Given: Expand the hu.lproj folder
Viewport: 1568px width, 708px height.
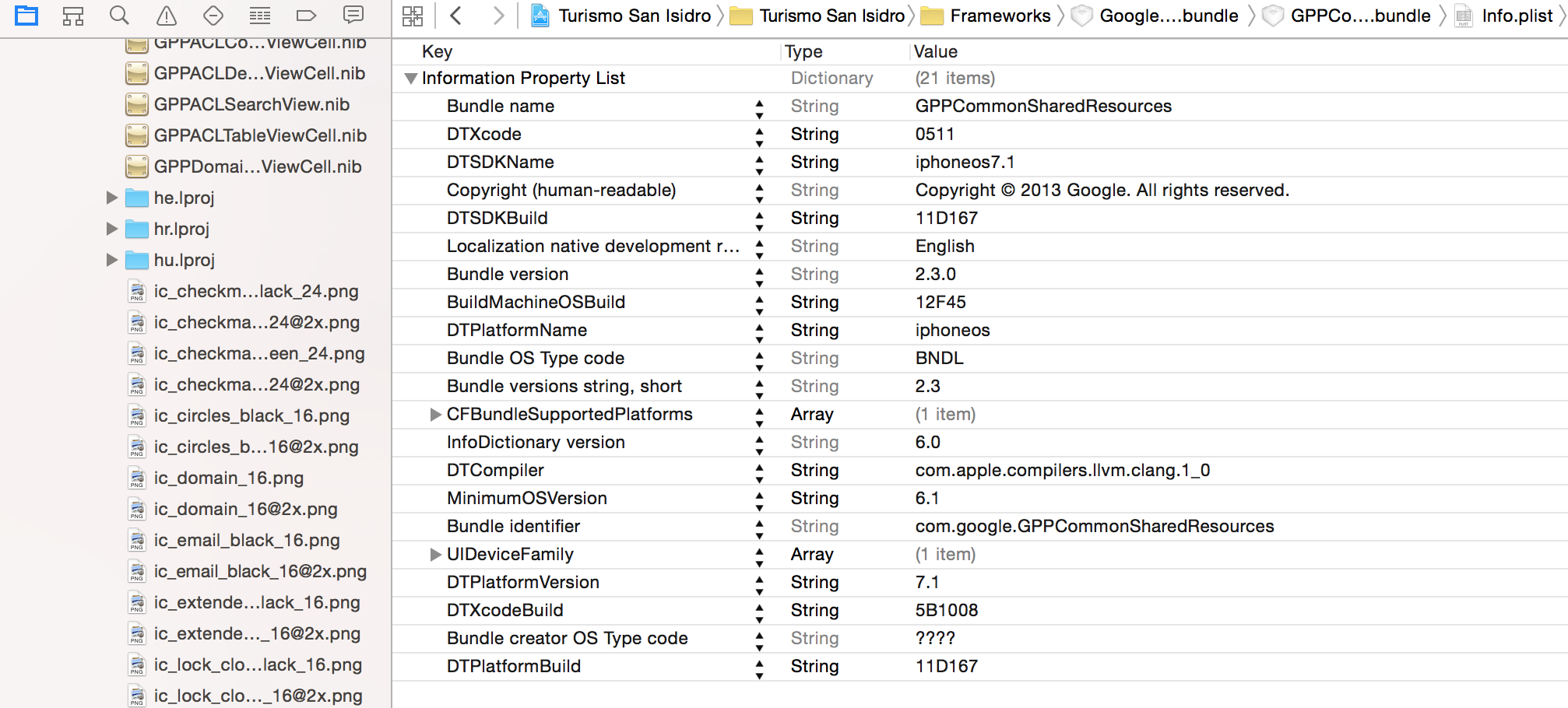Looking at the screenshot, I should coord(112,260).
